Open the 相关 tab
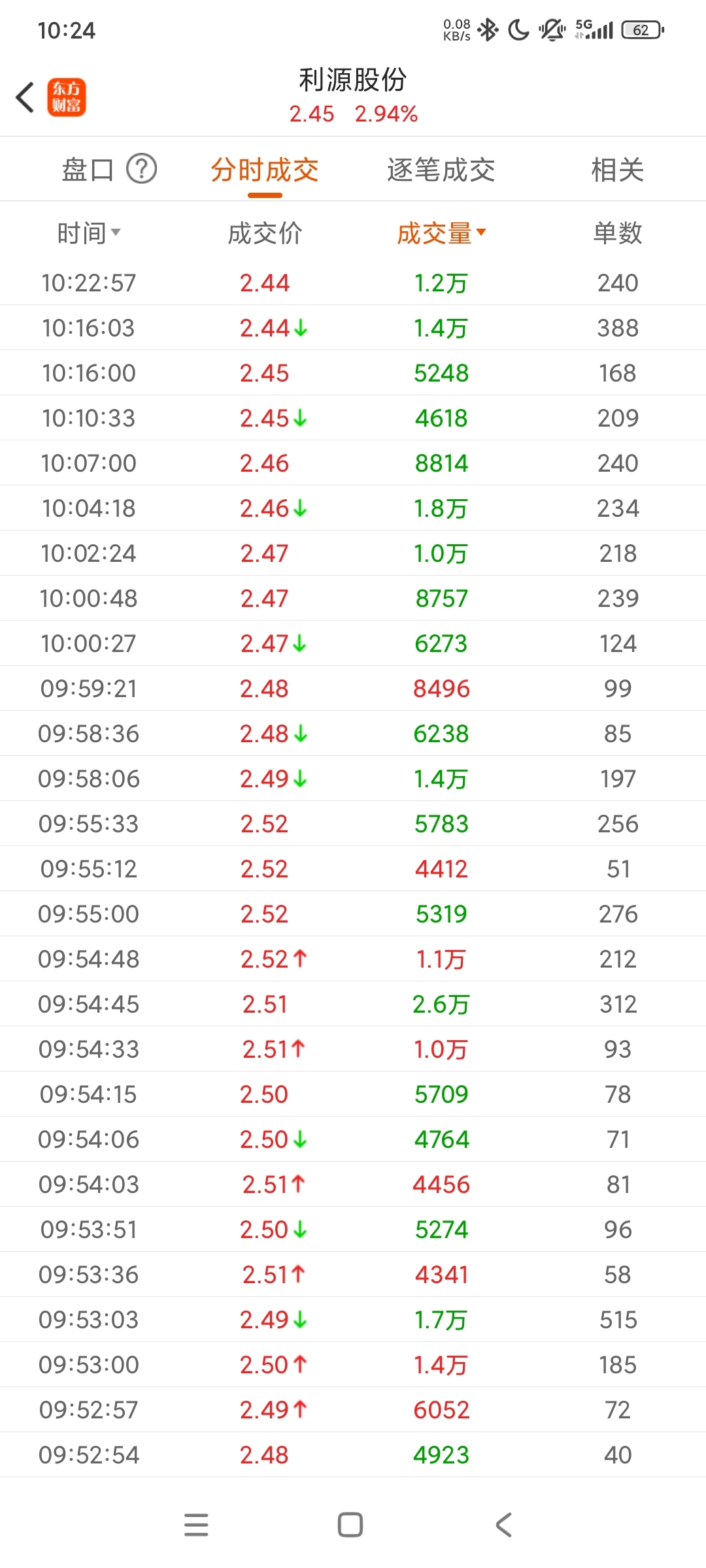The width and height of the screenshot is (706, 1568). [617, 171]
